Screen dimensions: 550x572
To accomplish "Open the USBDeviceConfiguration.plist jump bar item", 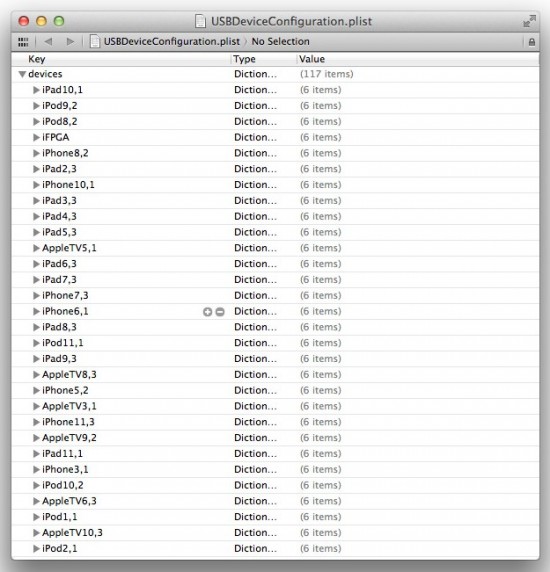I will click(172, 42).
